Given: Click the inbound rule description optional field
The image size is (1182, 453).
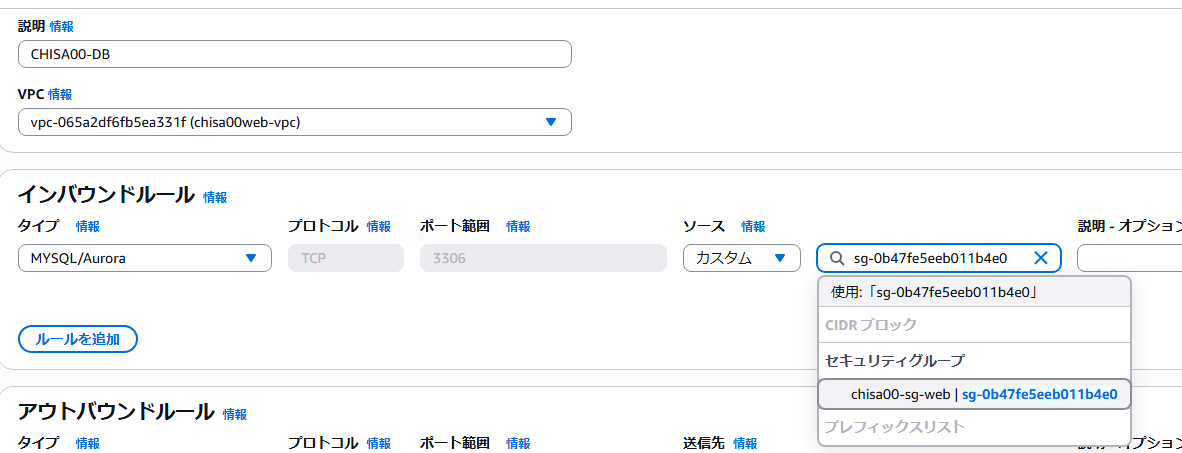Looking at the screenshot, I should tap(1128, 258).
